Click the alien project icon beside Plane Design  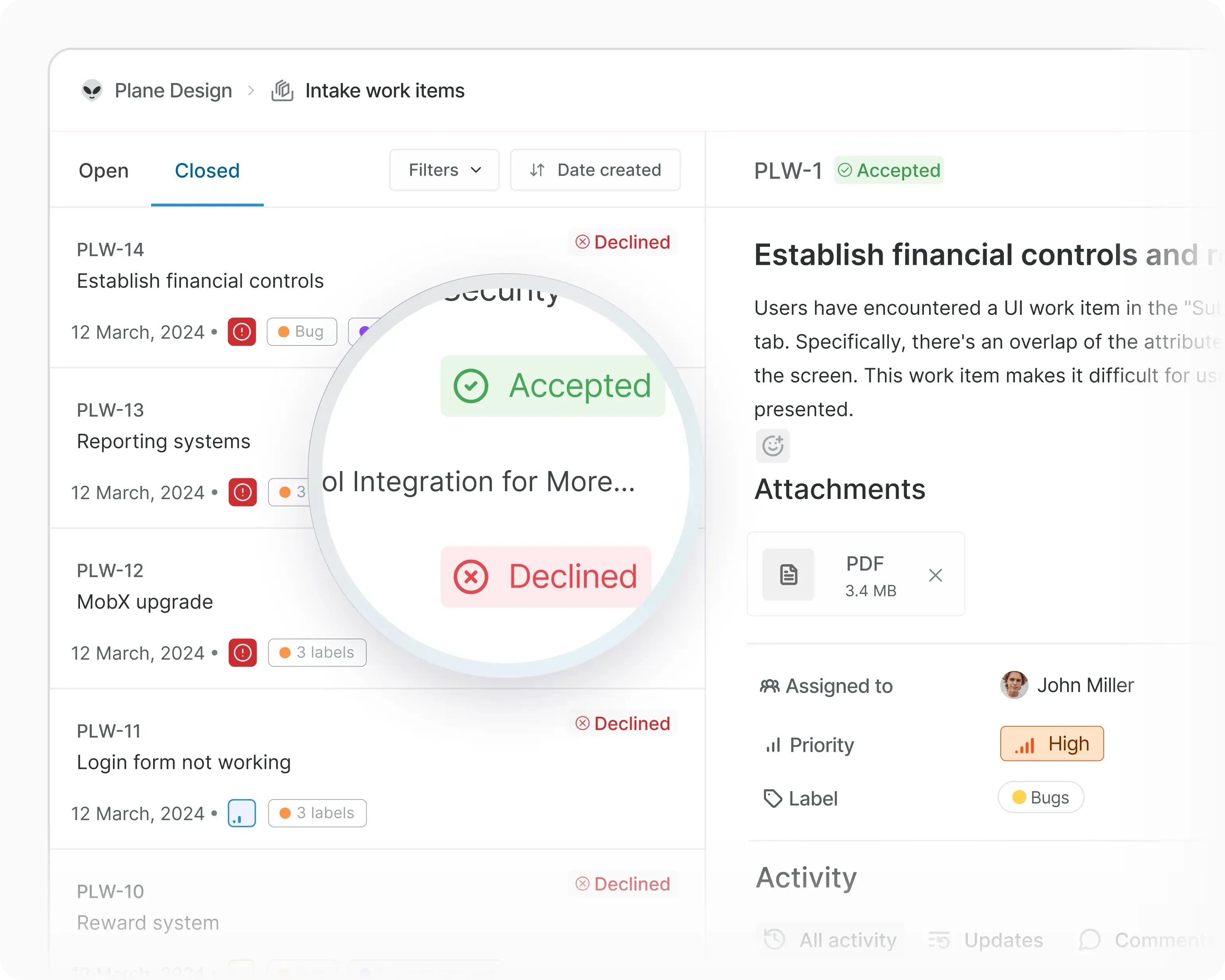tap(91, 90)
